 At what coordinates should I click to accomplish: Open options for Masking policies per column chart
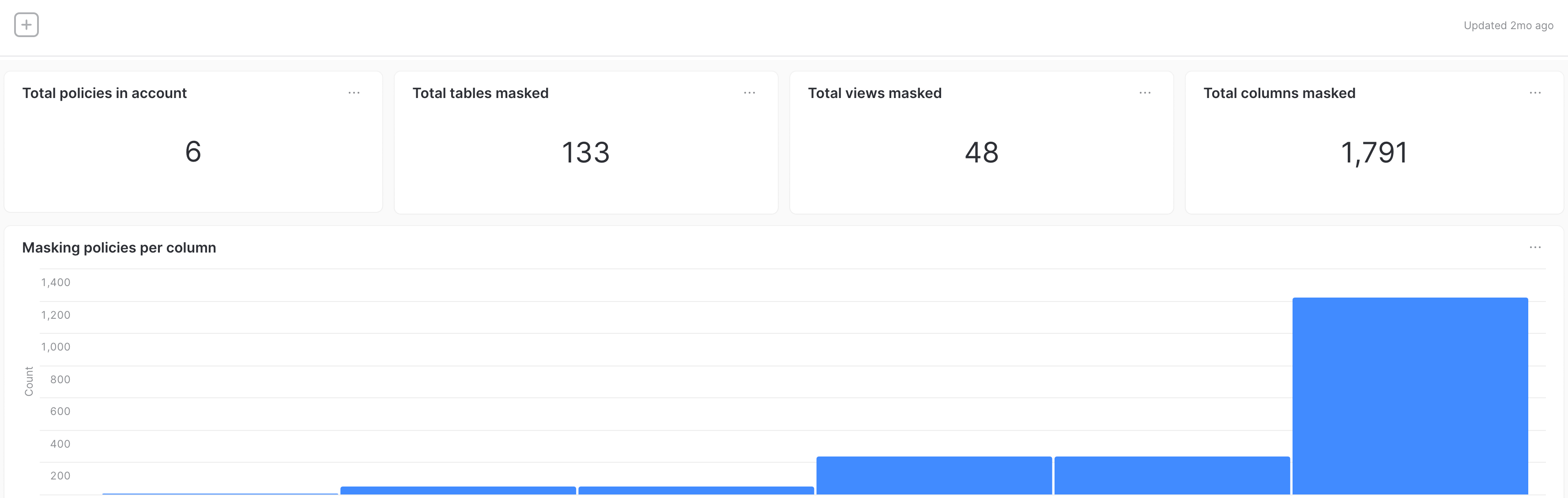tap(1535, 248)
